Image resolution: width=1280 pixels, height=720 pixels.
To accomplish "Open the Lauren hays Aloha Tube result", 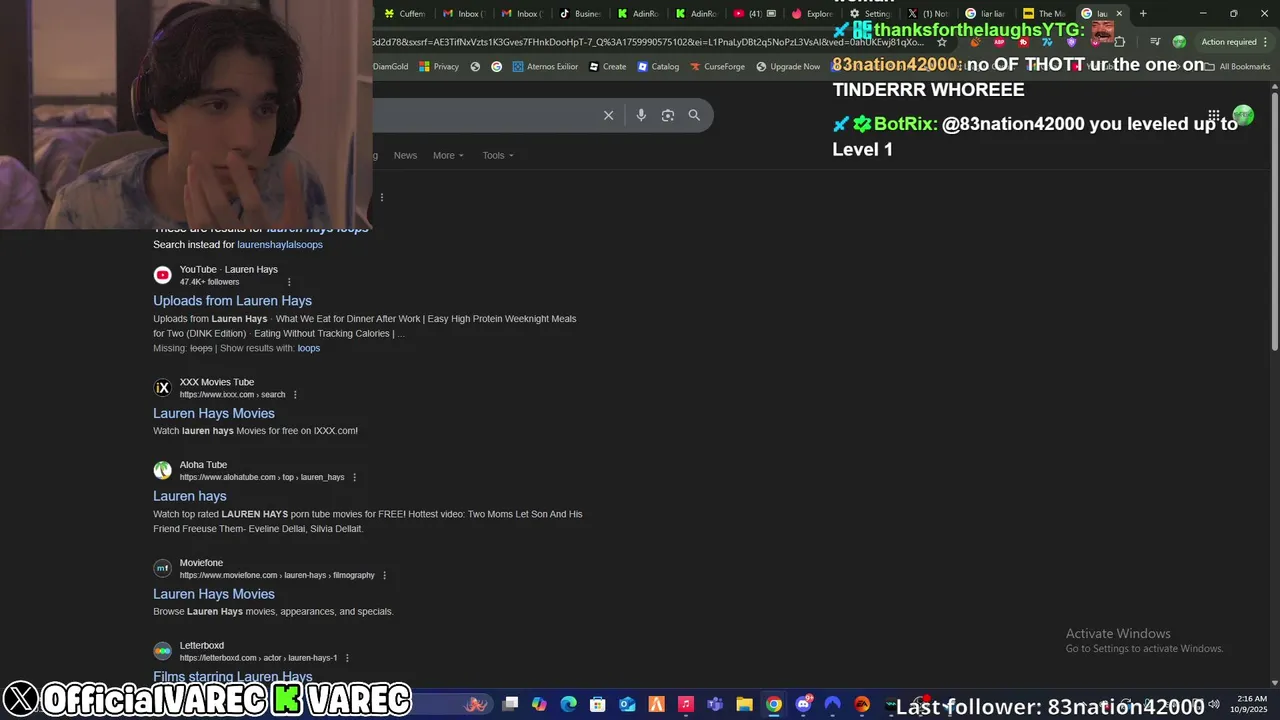I will (x=190, y=496).
